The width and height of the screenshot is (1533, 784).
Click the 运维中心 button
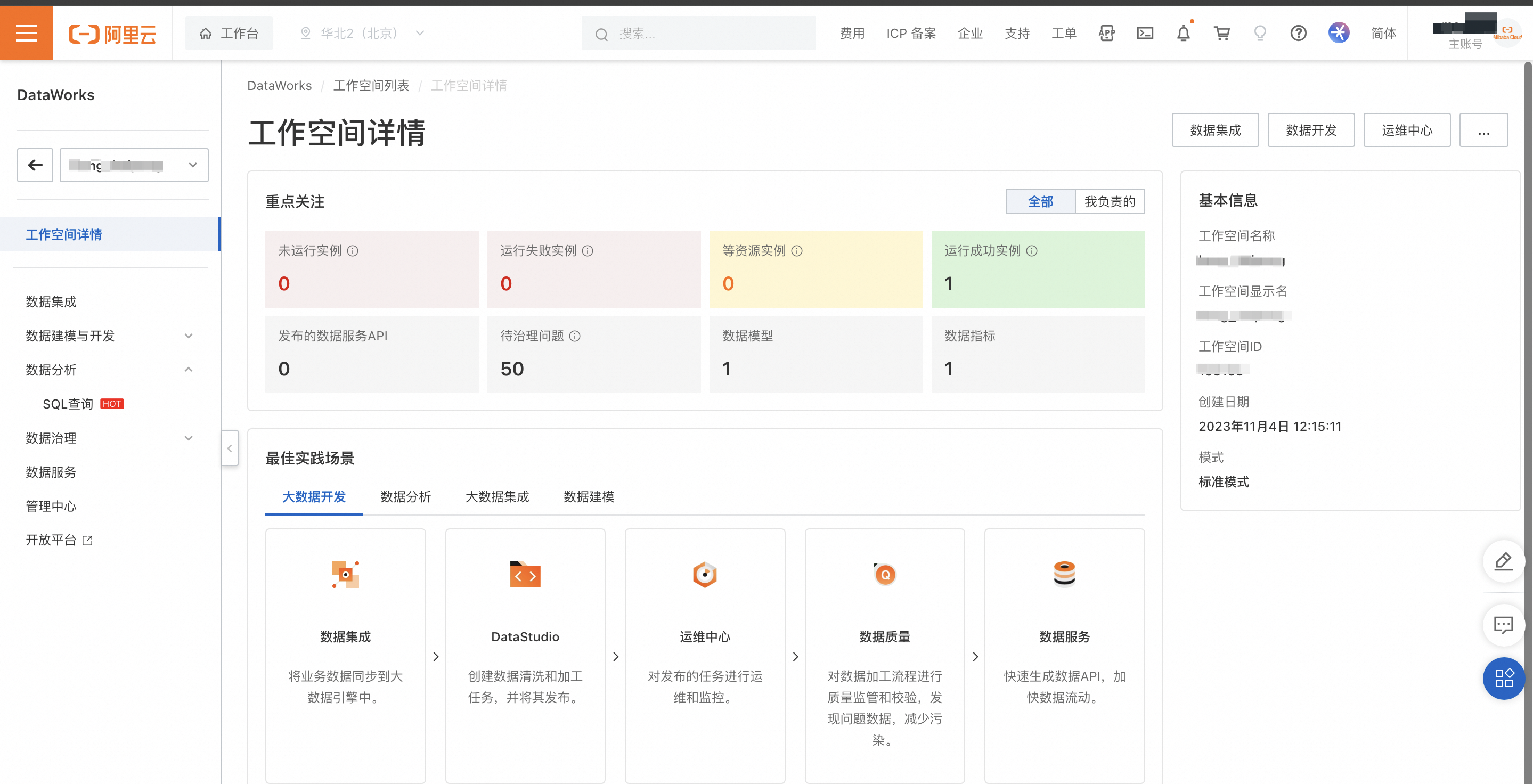pos(1406,130)
